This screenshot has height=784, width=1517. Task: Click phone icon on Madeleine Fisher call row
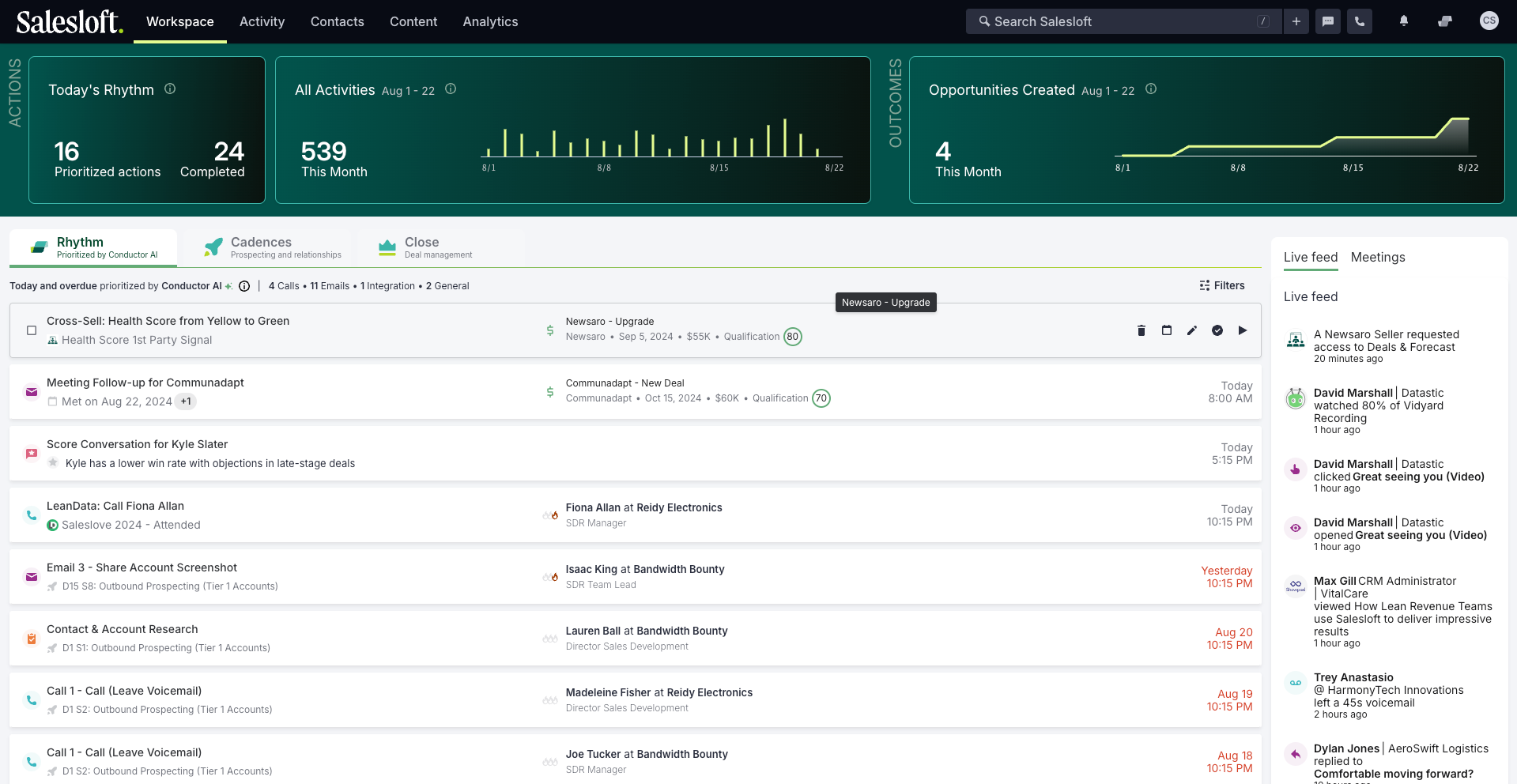click(32, 700)
